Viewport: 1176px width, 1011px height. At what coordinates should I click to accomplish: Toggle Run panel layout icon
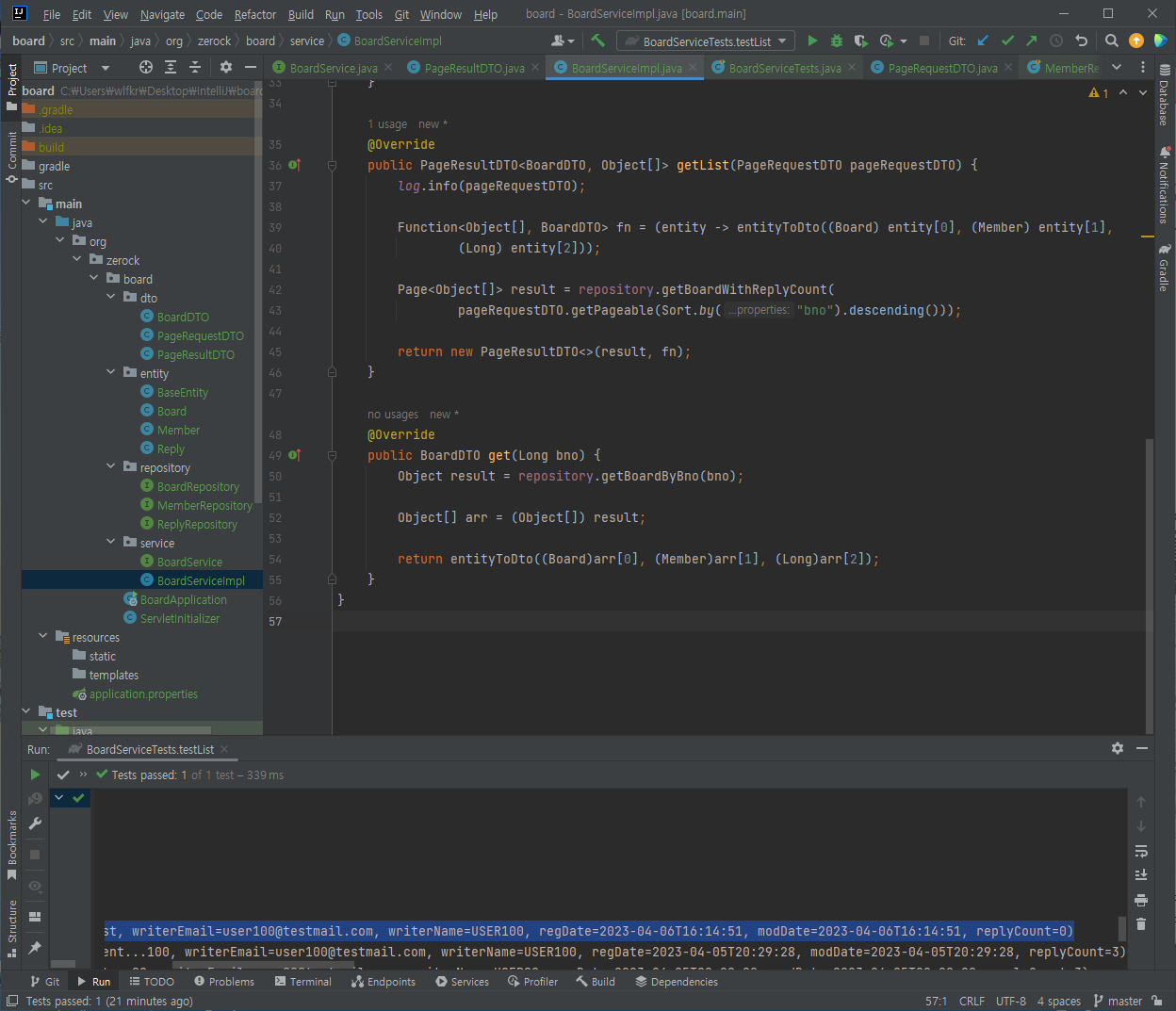(35, 916)
